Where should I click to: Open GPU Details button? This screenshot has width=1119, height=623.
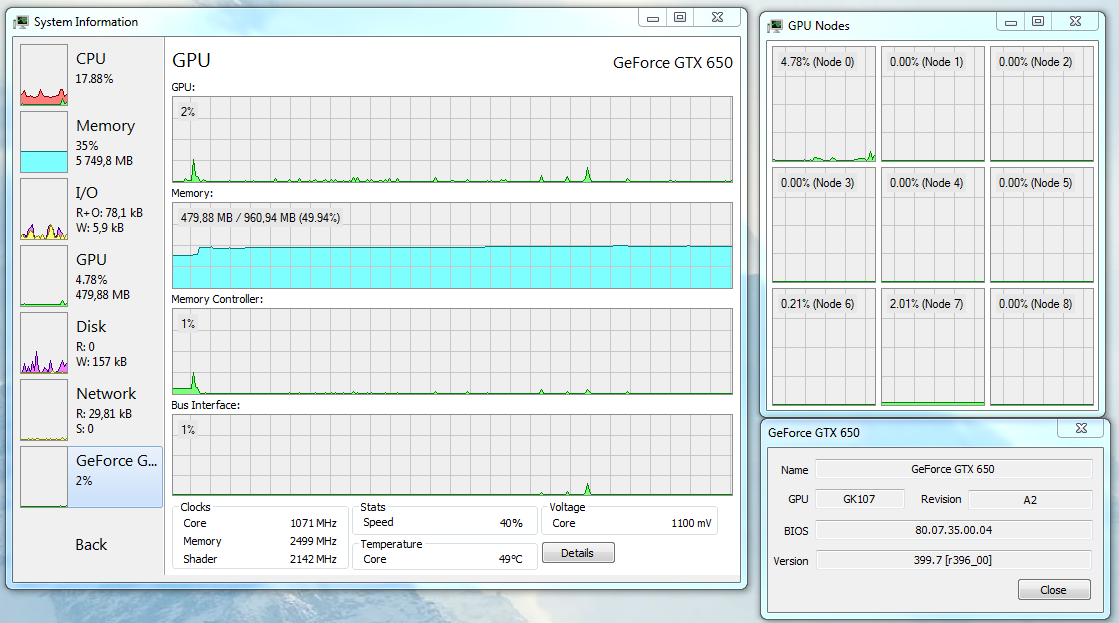point(577,553)
